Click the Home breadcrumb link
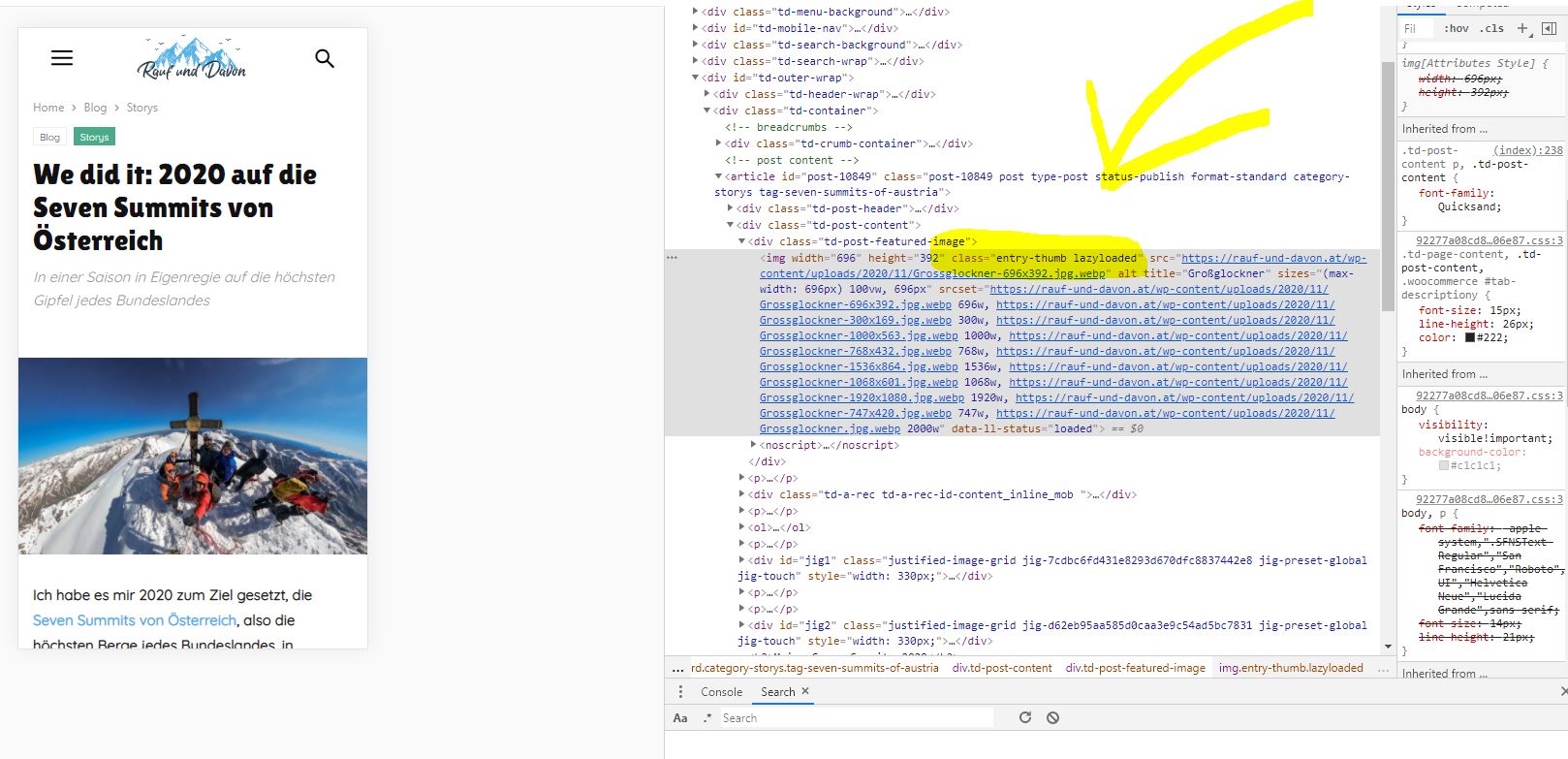Image resolution: width=1568 pixels, height=759 pixels. pyautogui.click(x=48, y=108)
